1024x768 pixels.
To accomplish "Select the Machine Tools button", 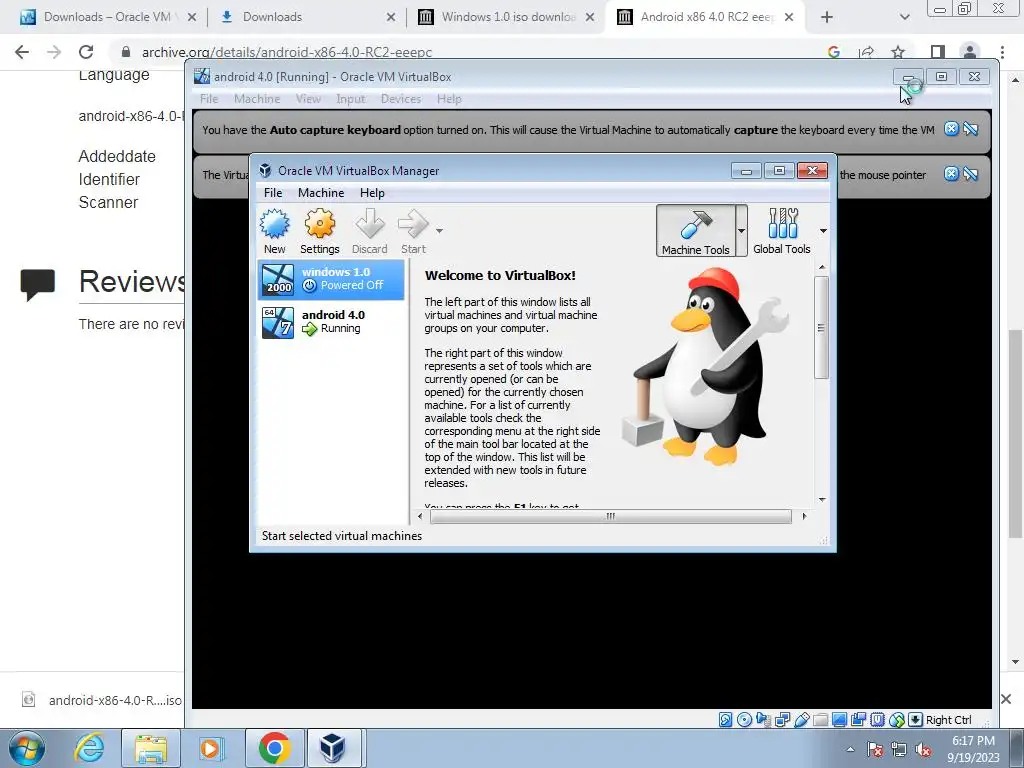I will click(696, 231).
